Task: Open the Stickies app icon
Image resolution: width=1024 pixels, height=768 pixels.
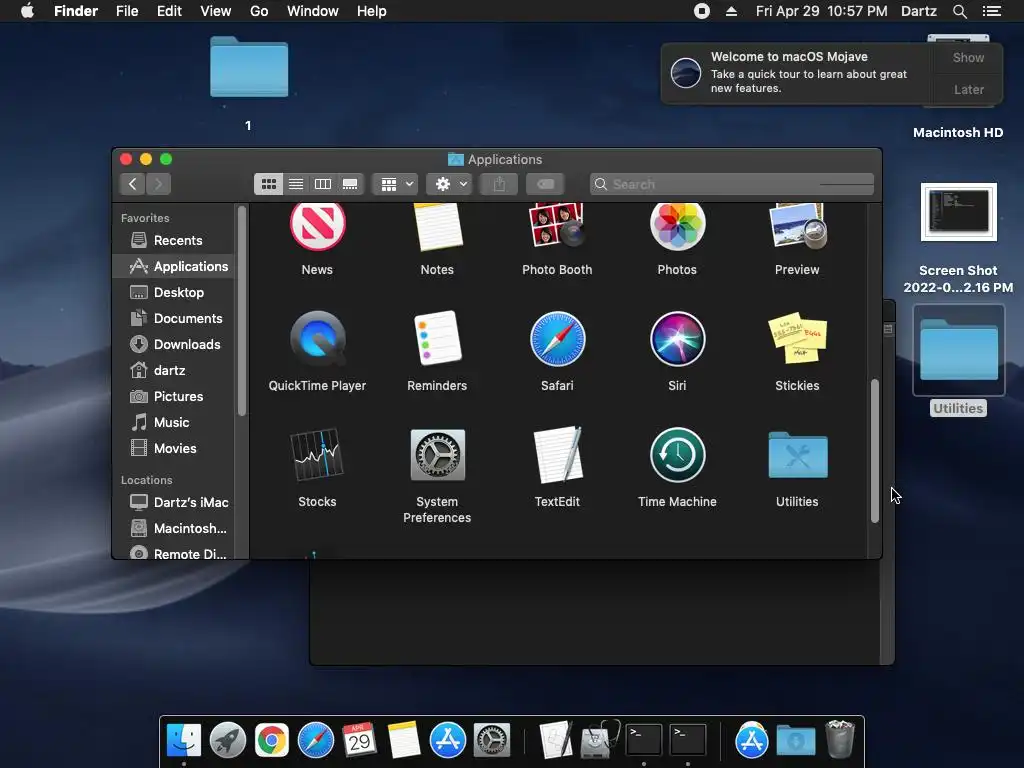Action: (797, 338)
